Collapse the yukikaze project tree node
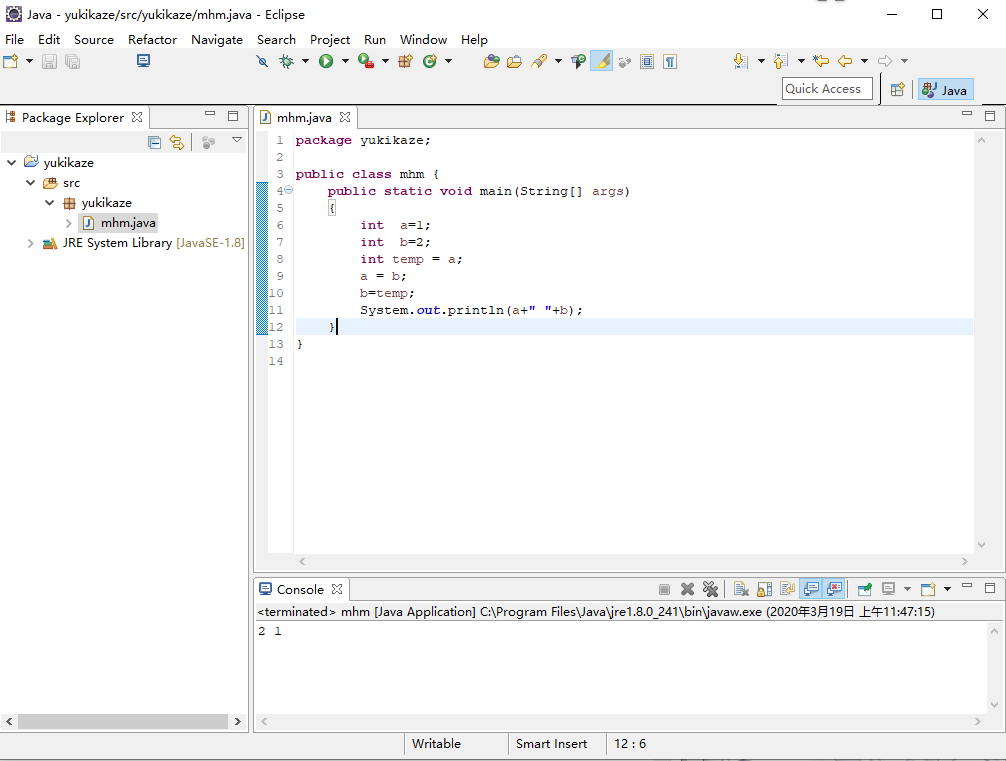Image resolution: width=1006 pixels, height=761 pixels. 11,163
